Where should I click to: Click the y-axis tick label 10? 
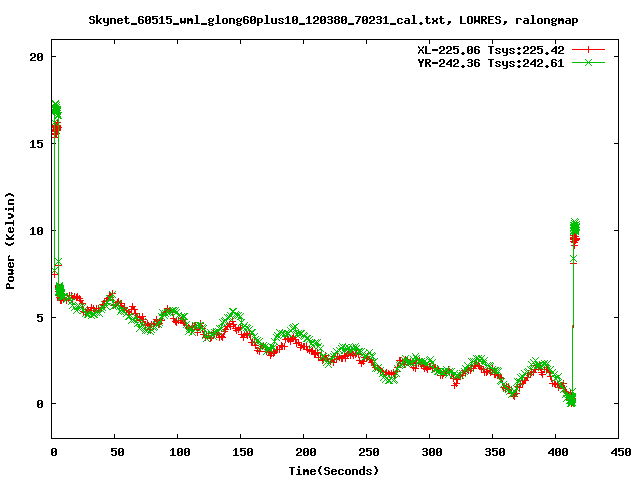[36, 231]
